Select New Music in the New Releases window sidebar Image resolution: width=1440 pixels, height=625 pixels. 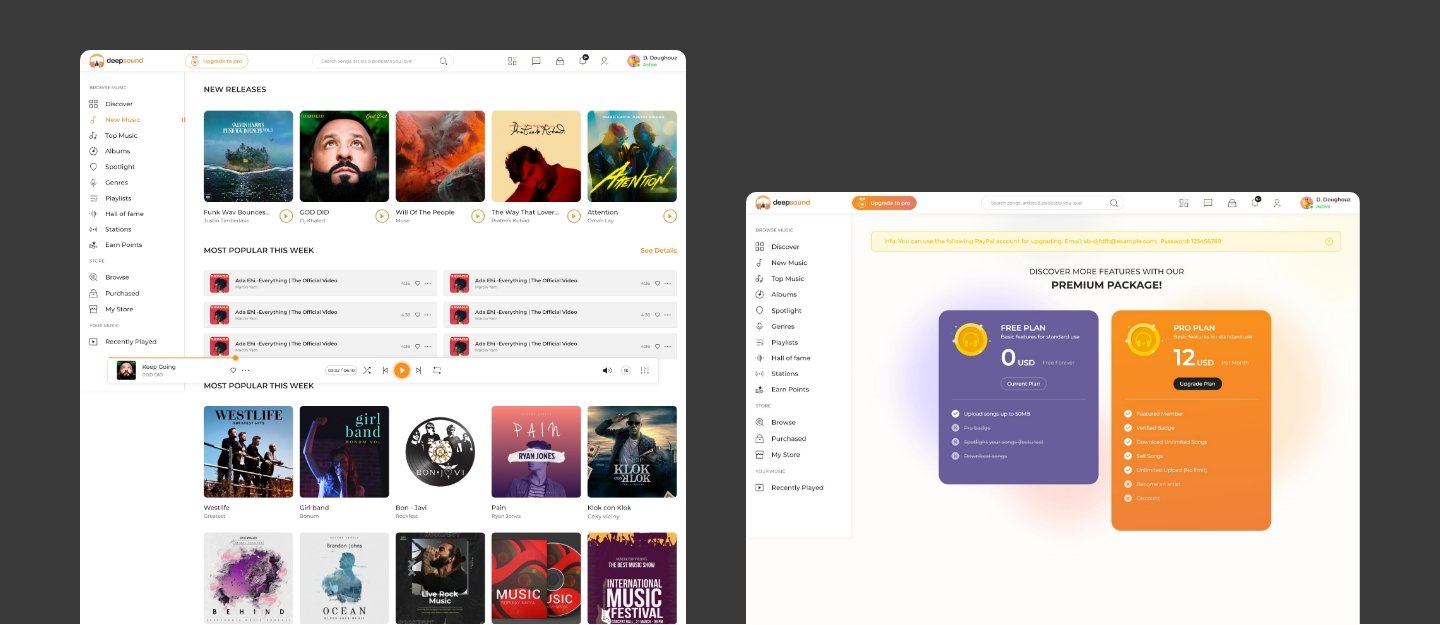click(114, 120)
